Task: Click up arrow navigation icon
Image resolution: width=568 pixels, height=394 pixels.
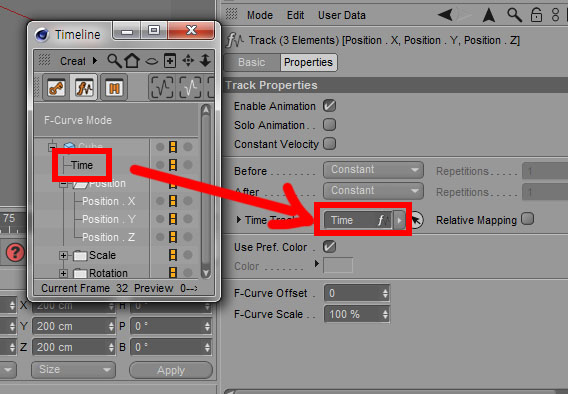Action: (489, 15)
